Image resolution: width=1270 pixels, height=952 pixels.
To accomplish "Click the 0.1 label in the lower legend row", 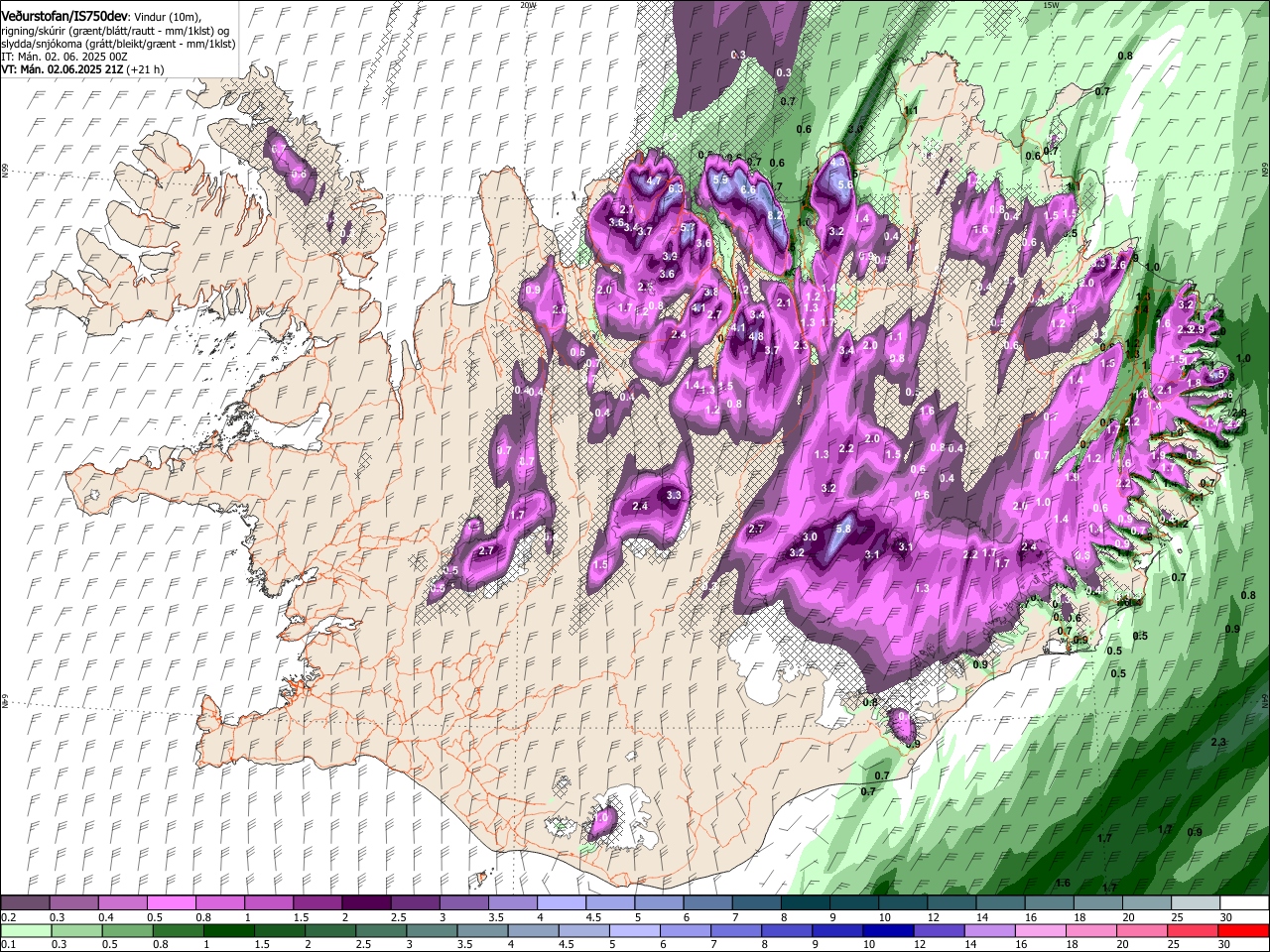I will pos(7,944).
